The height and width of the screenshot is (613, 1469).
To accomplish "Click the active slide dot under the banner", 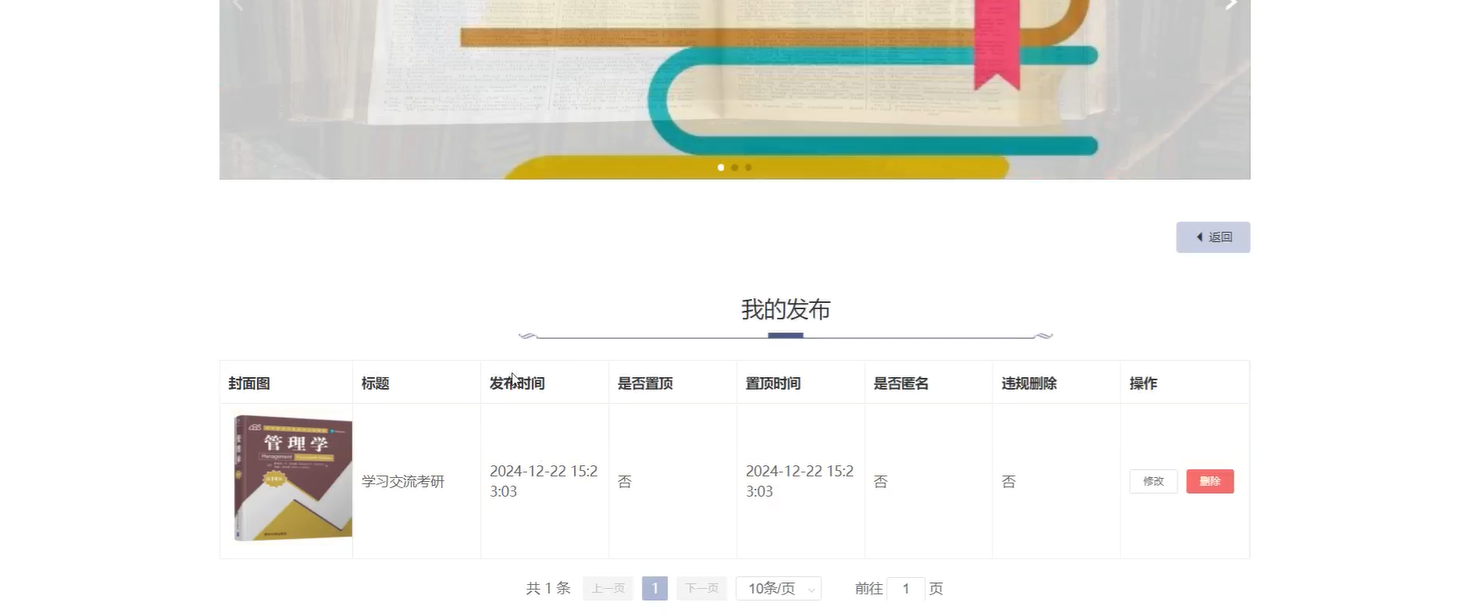I will pyautogui.click(x=720, y=166).
